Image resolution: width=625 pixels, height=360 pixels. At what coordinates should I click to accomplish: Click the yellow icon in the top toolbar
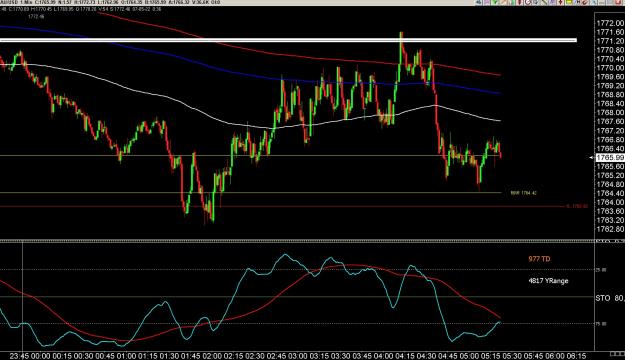tap(569, 2)
